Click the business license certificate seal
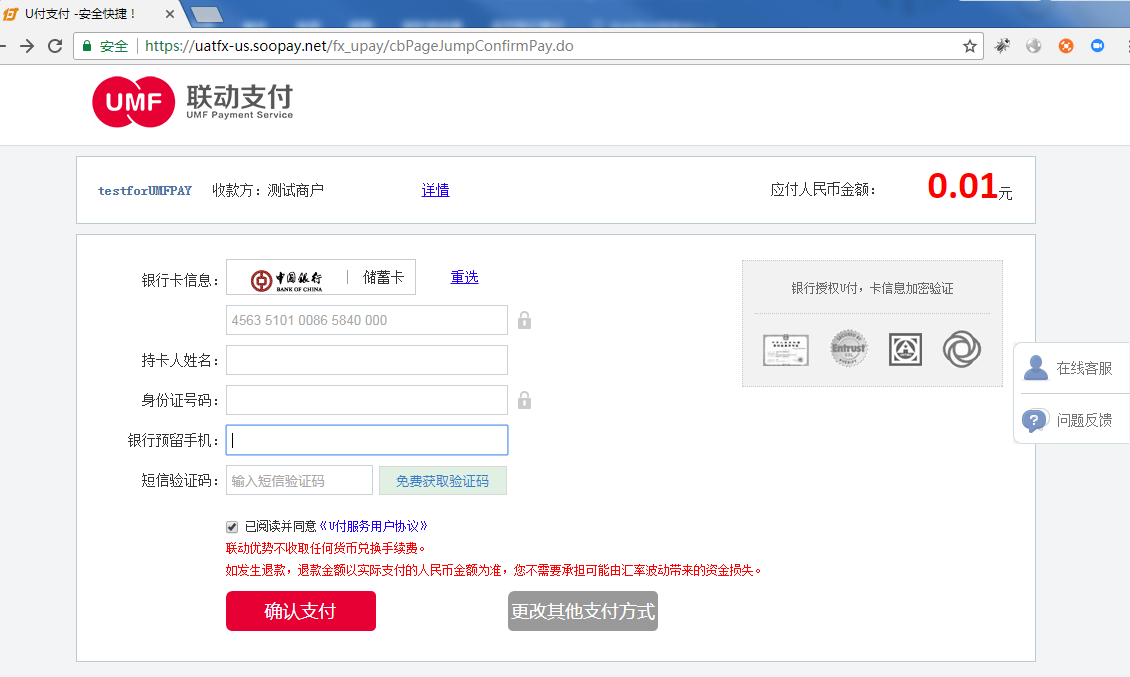This screenshot has height=677, width=1130. coord(785,350)
